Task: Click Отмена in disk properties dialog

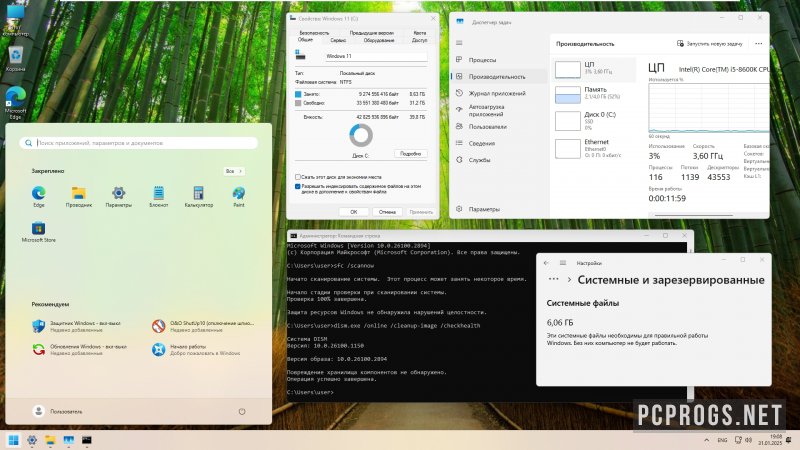Action: point(387,212)
